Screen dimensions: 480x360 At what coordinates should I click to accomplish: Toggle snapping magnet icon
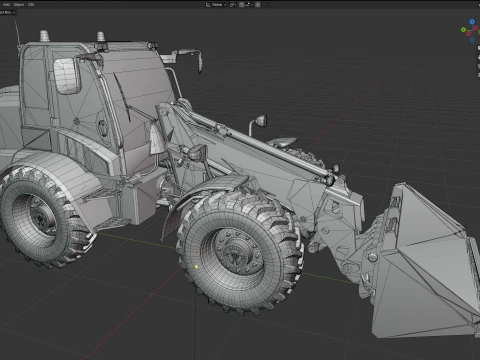[x=241, y=5]
